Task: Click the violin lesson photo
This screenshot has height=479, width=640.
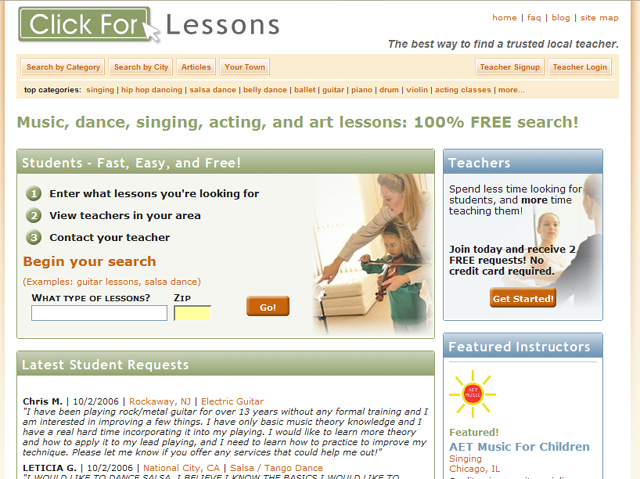Action: [372, 255]
